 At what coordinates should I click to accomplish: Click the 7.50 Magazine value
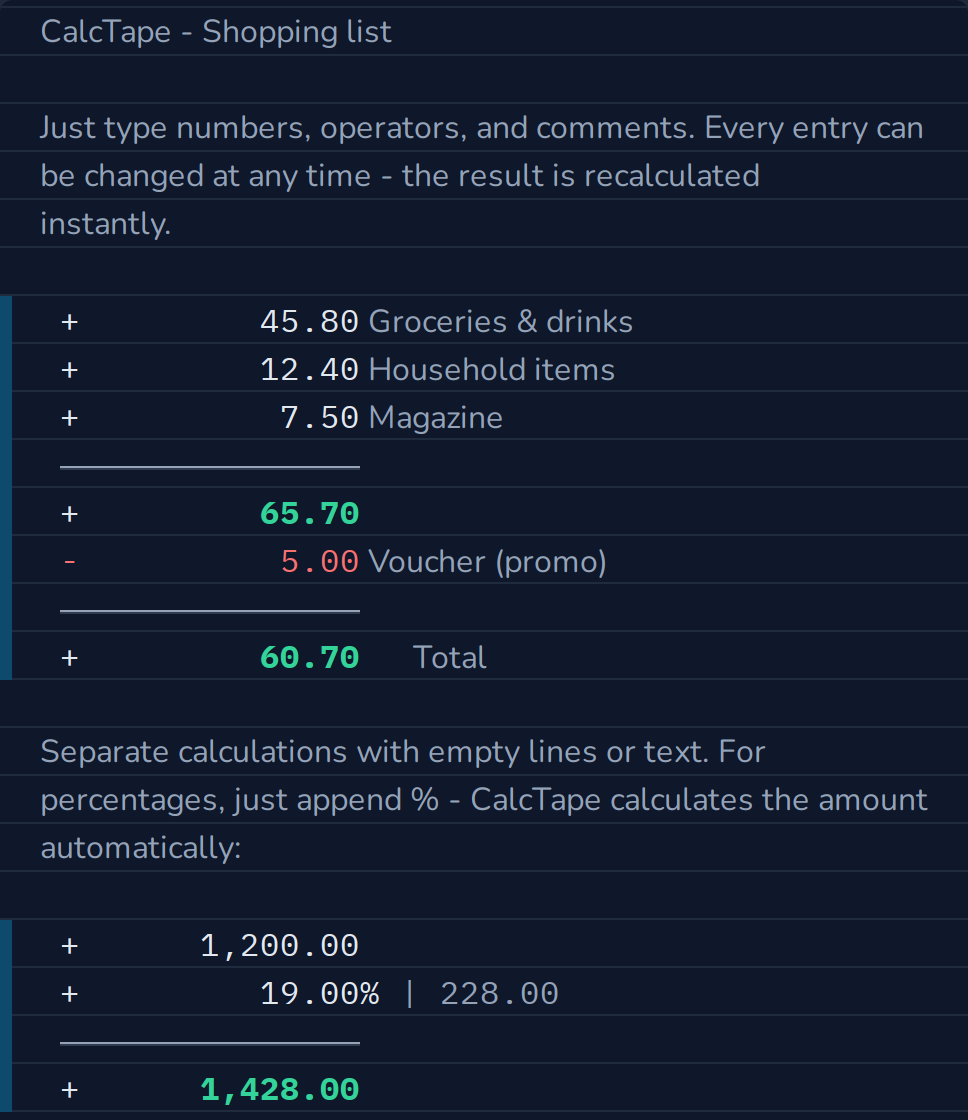coord(319,417)
